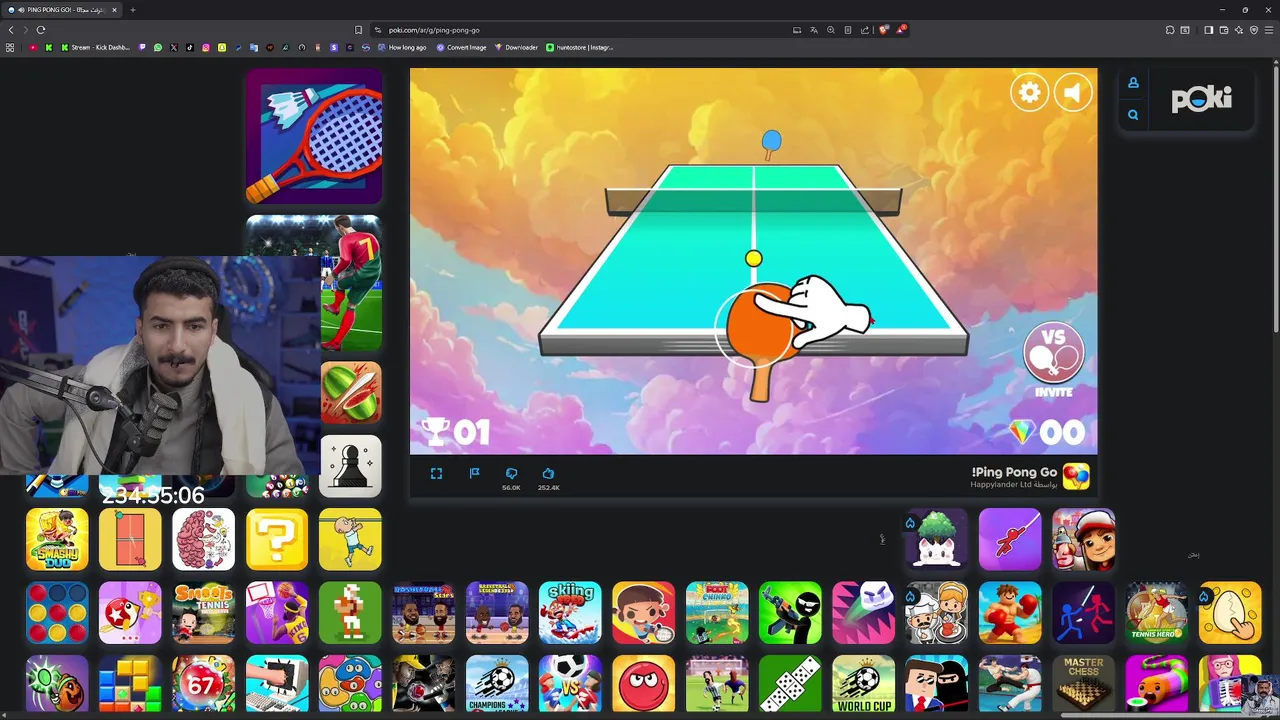Open the Poki user profile icon
1280x720 pixels.
pyautogui.click(x=1133, y=83)
